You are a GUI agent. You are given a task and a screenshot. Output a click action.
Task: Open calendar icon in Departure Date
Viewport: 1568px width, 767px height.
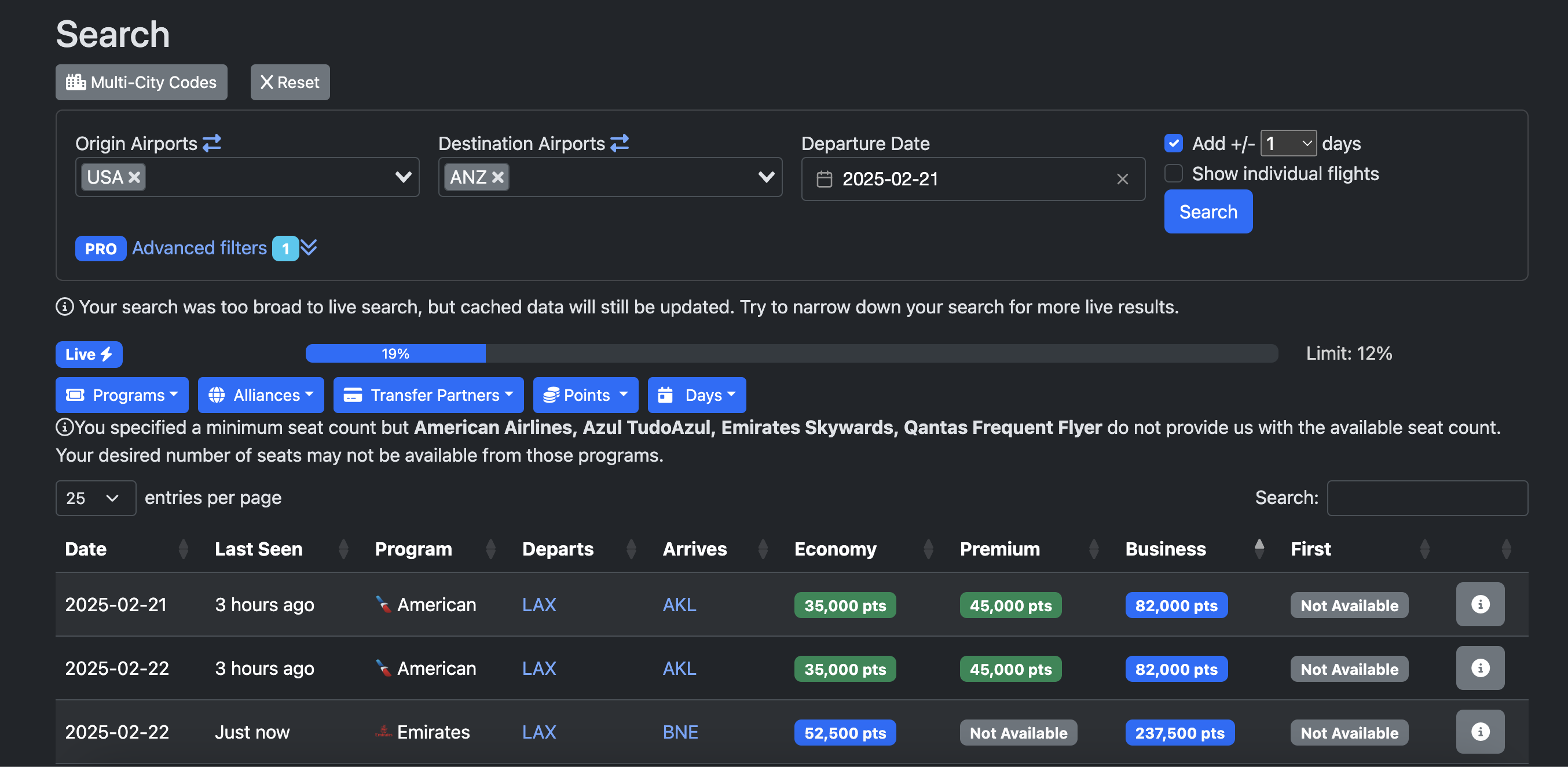824,179
